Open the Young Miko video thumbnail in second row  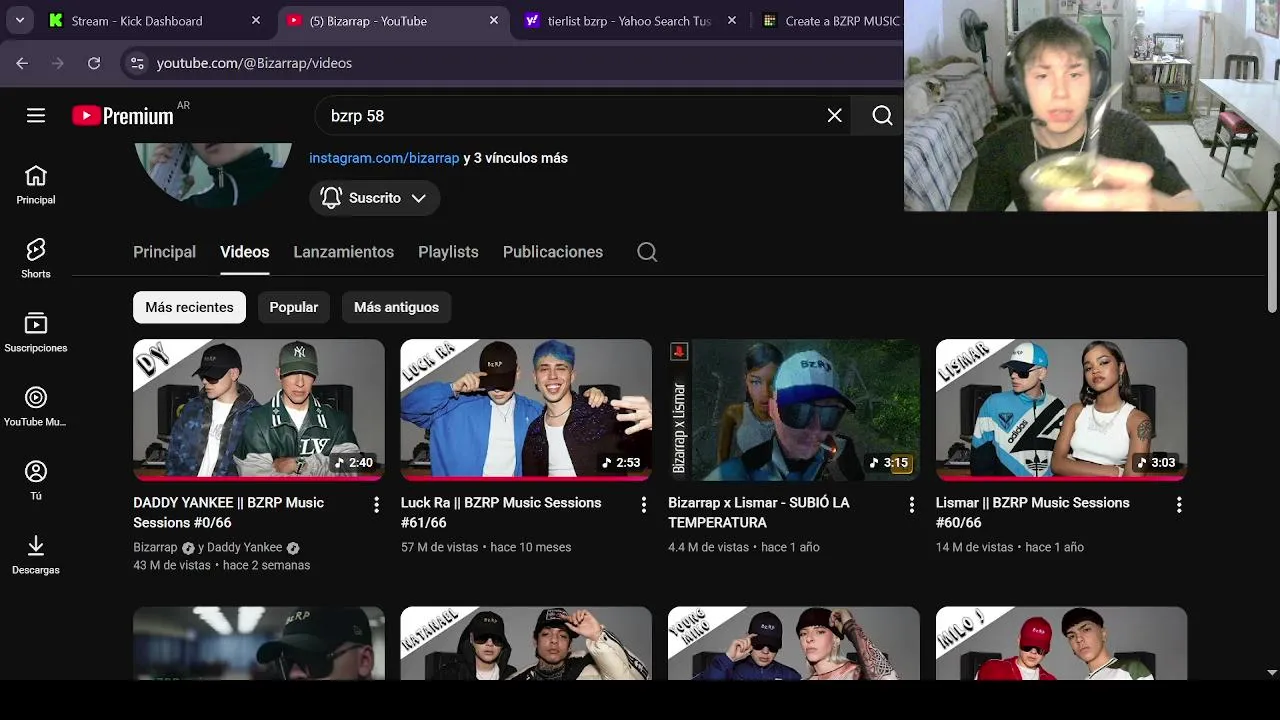[x=794, y=643]
